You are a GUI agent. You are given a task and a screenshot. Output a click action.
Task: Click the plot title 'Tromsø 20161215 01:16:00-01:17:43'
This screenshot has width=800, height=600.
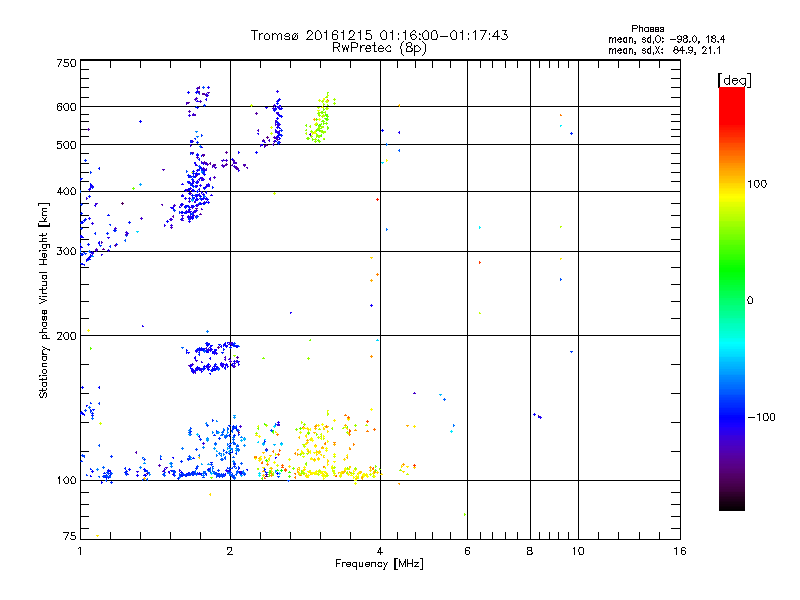pos(379,35)
